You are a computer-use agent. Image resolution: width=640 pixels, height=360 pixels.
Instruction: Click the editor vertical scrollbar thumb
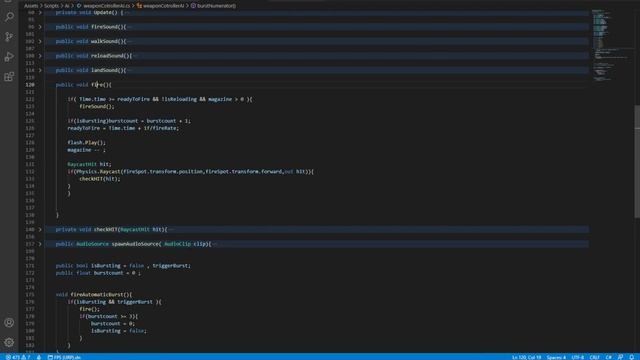point(637,161)
